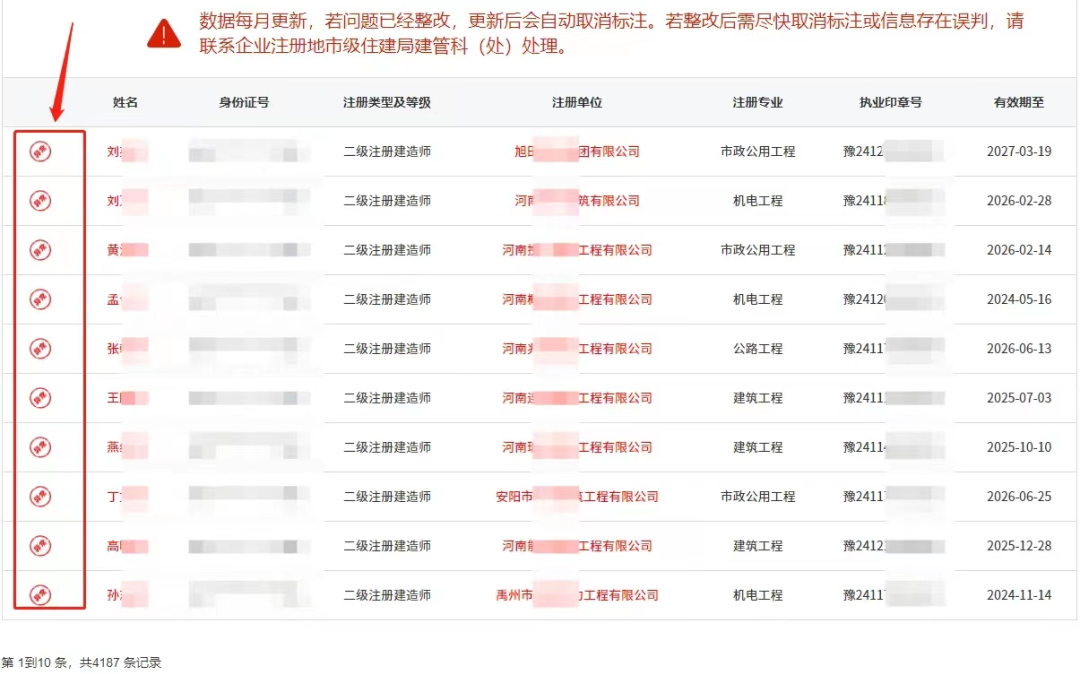This screenshot has width=1080, height=675.
Task: Open the 旭日集团有限公司 company link
Action: 576,152
